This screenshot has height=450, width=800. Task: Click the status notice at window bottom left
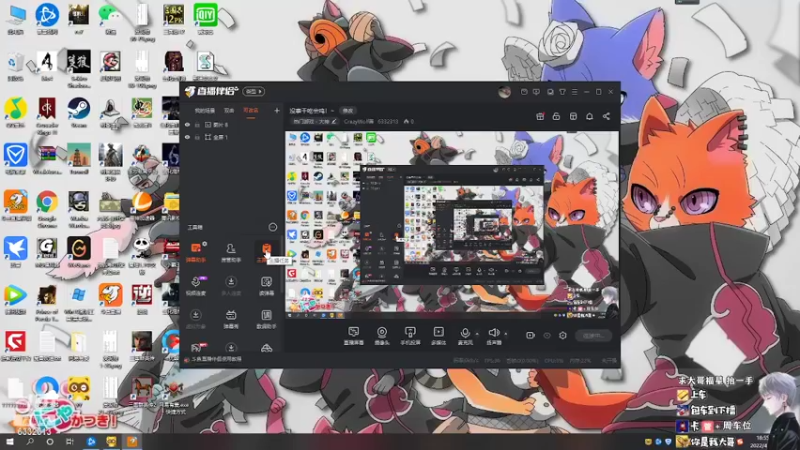coord(213,359)
